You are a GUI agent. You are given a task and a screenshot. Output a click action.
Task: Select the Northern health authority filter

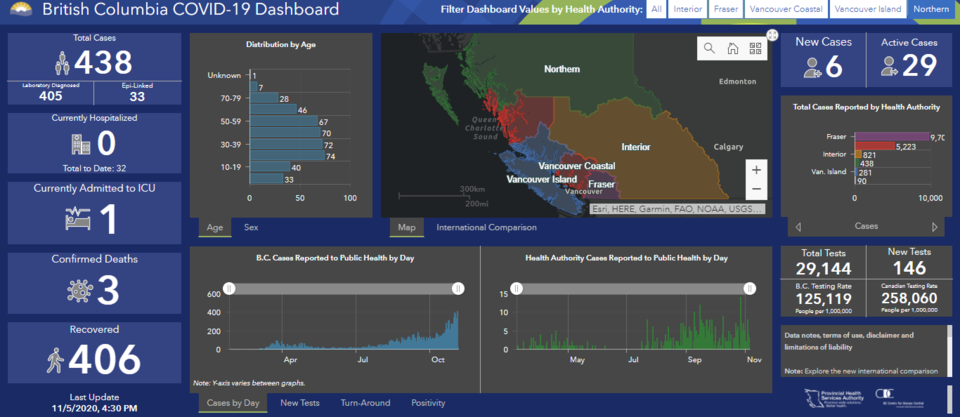931,9
